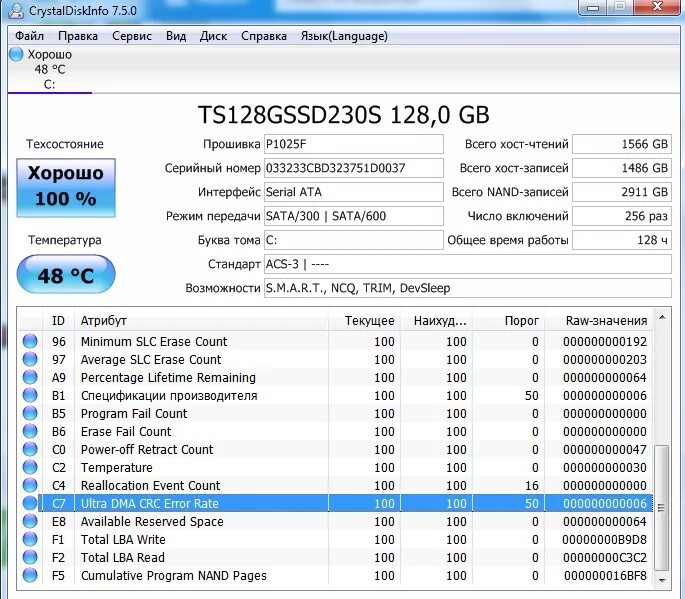Open the Файл menu
The height and width of the screenshot is (599, 685).
pyautogui.click(x=29, y=36)
